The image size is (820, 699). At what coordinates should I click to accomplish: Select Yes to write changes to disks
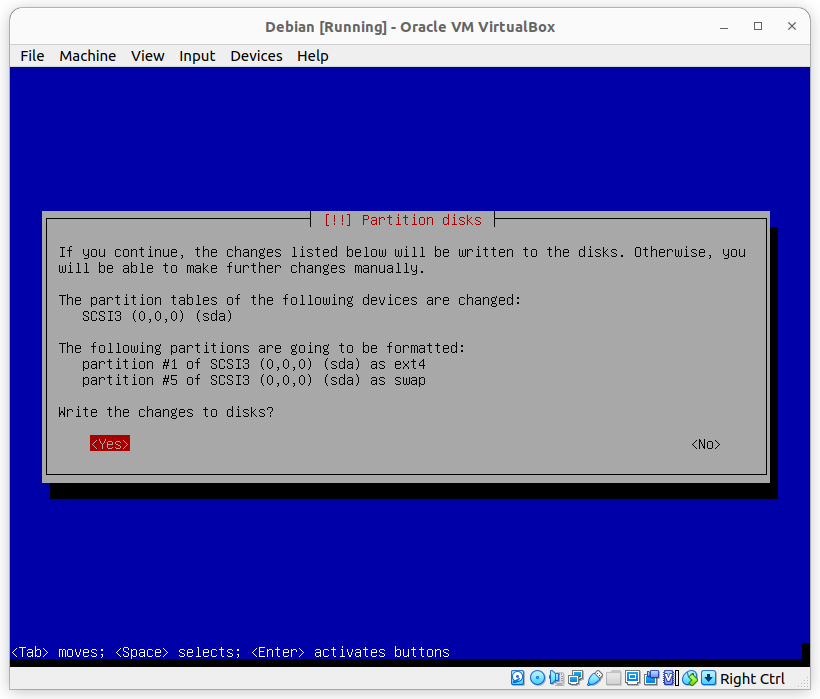pos(109,443)
